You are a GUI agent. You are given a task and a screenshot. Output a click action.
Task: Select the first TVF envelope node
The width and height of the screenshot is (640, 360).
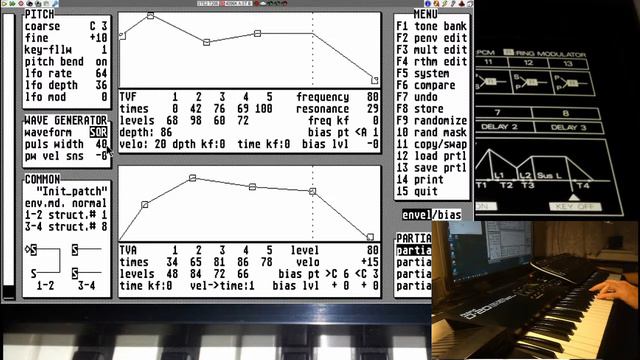[x=122, y=36]
